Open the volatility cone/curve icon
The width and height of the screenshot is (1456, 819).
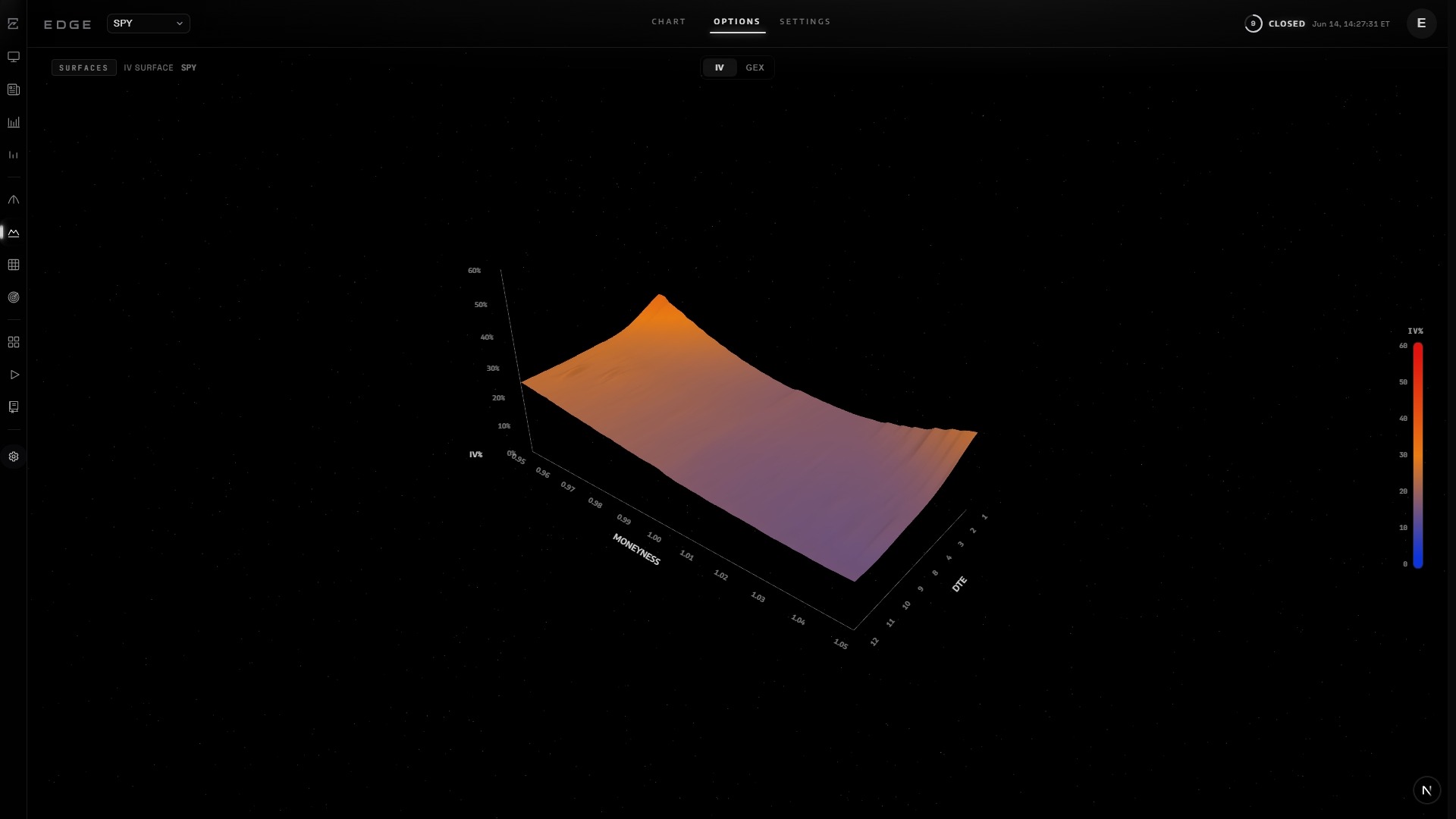[x=13, y=199]
